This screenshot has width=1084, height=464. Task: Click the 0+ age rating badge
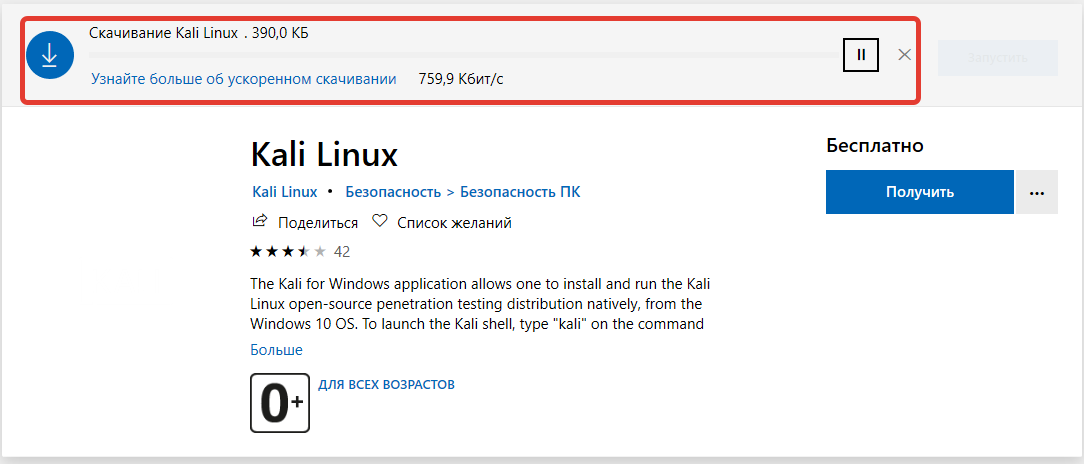(280, 403)
